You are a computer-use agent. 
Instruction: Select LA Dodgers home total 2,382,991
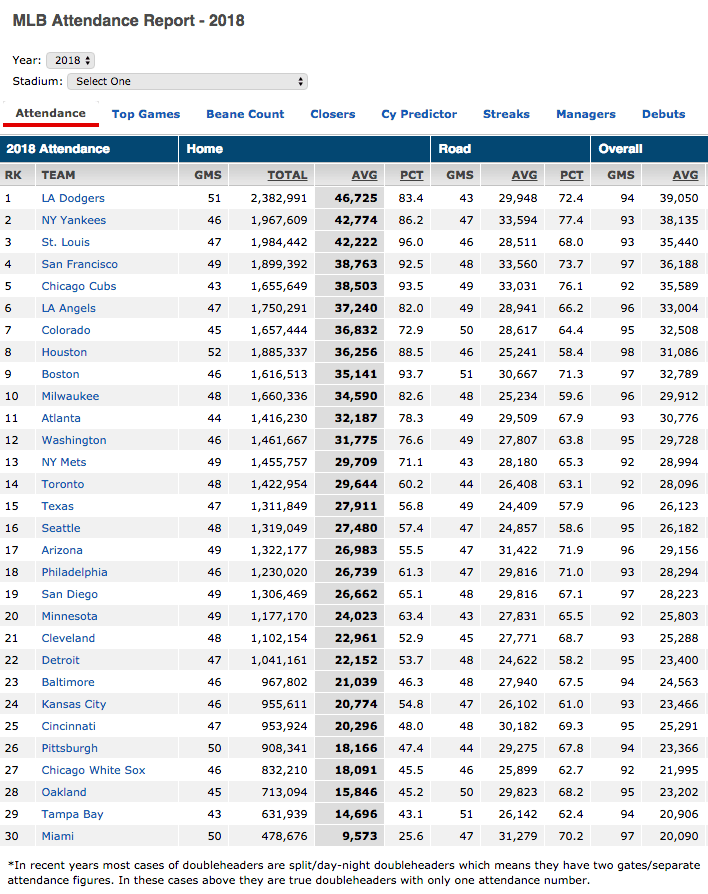[279, 198]
